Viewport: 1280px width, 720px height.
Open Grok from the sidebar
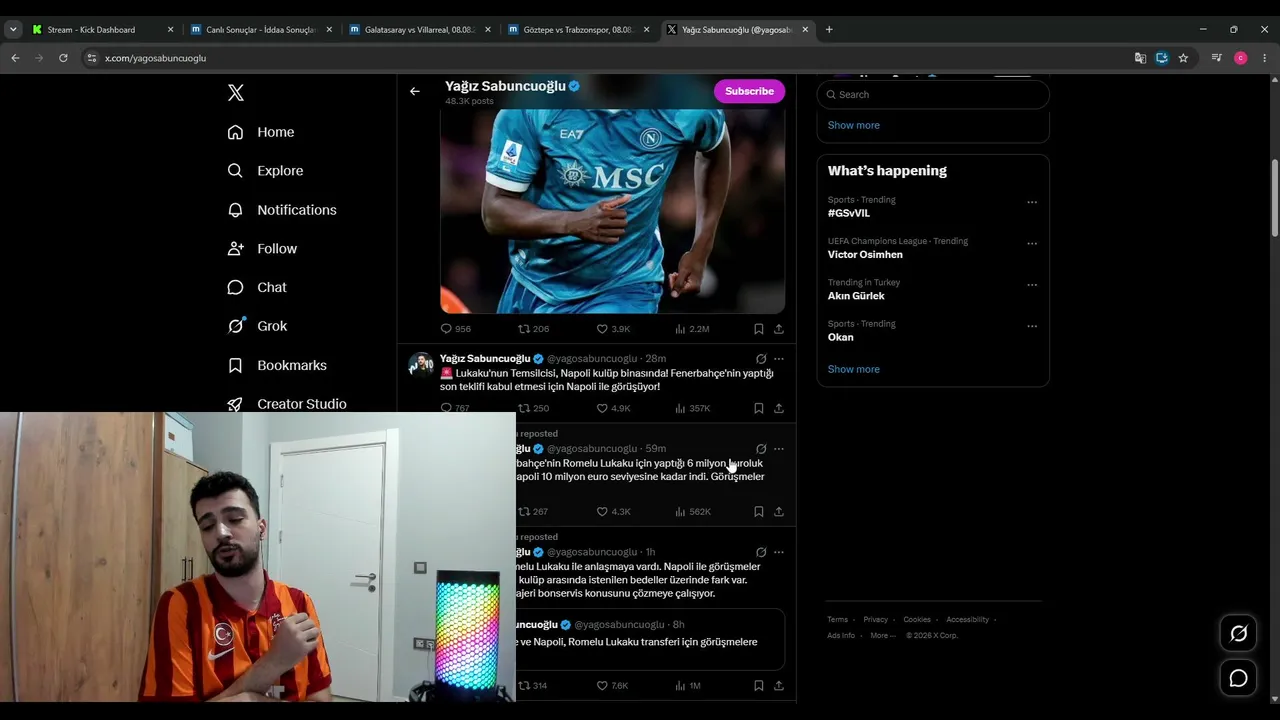[x=257, y=326]
